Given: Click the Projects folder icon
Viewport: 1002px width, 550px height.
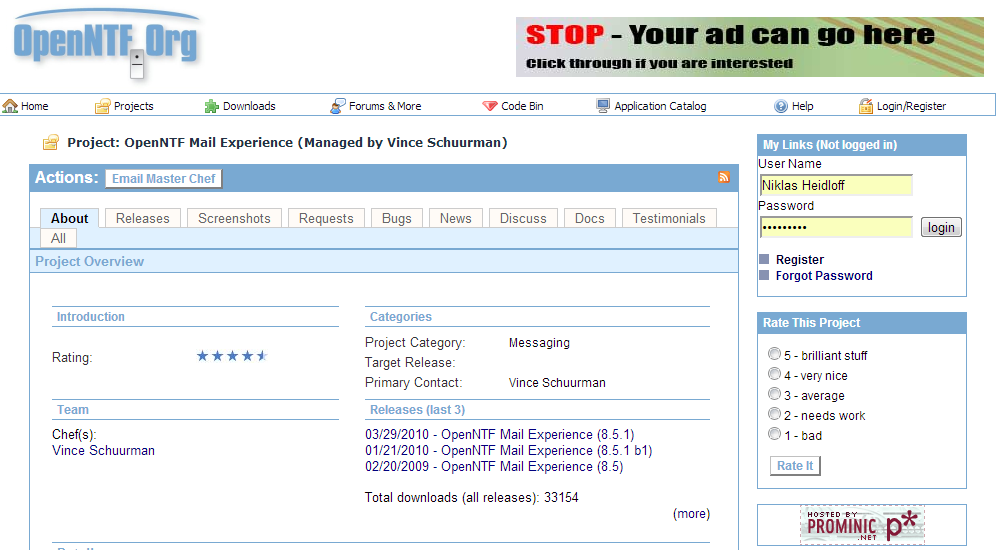Looking at the screenshot, I should point(102,106).
